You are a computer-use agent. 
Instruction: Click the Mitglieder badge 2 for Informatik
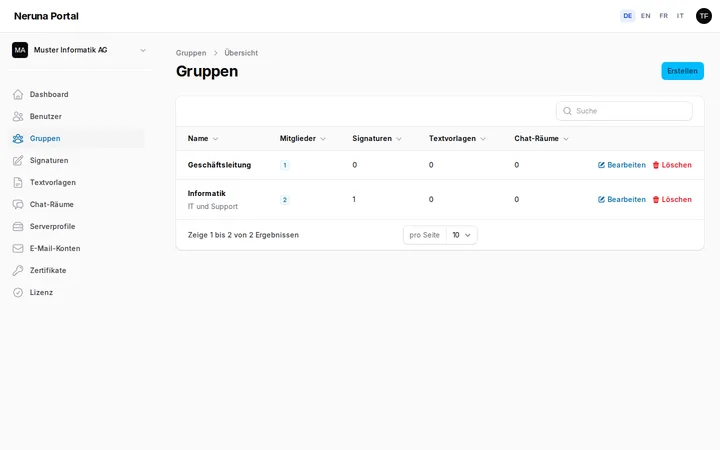285,200
